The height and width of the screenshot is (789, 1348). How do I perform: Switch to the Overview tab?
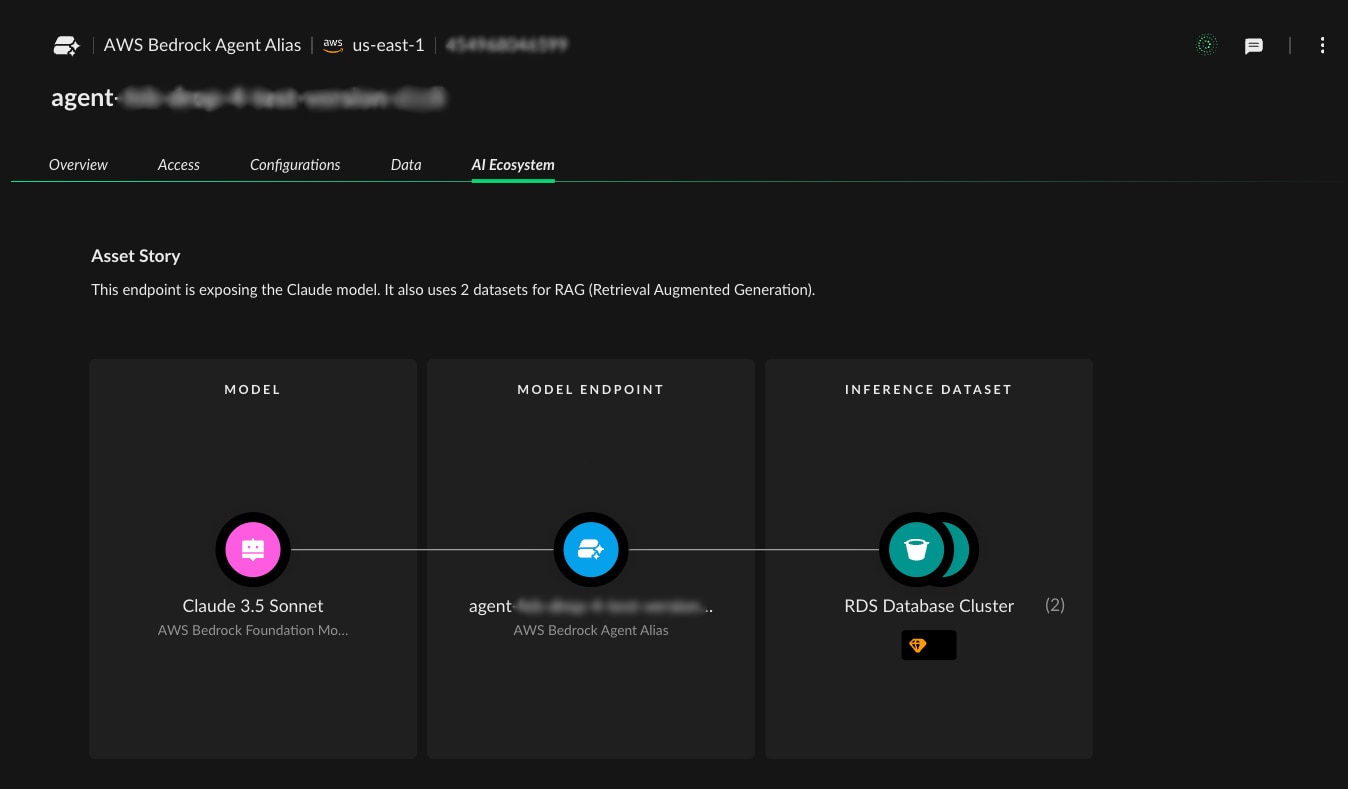pos(78,165)
